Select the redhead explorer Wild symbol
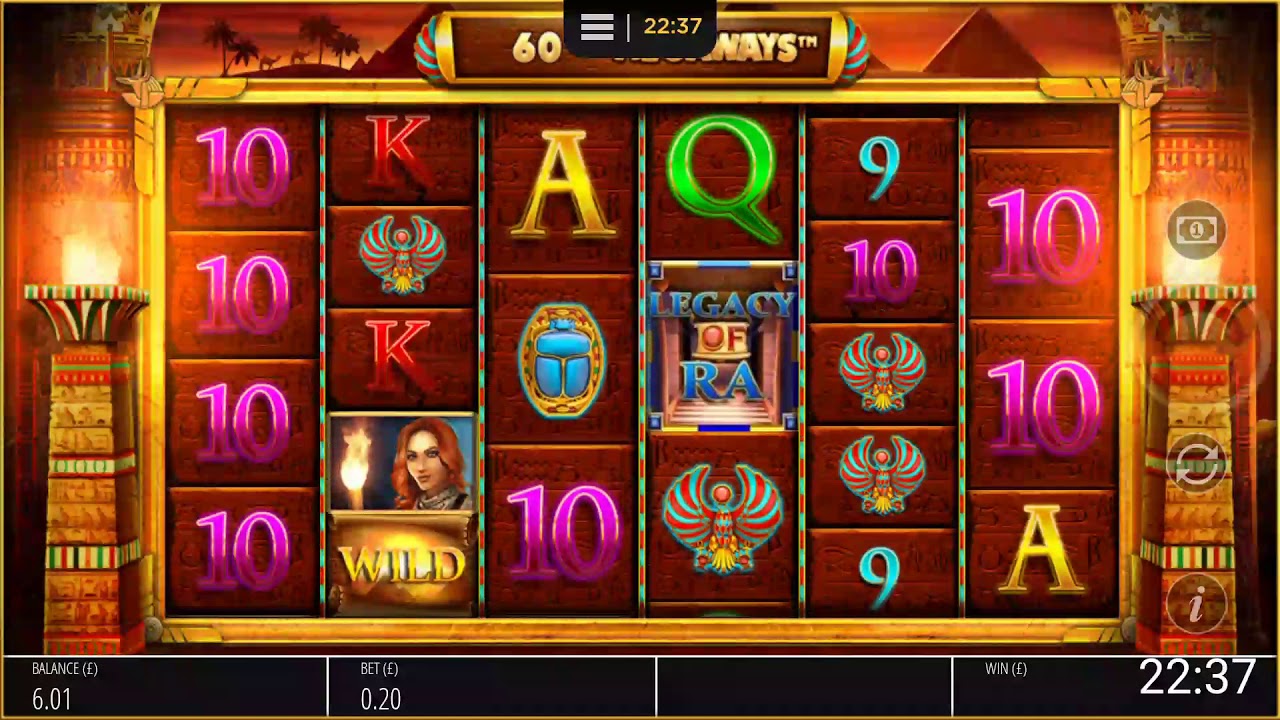The image size is (1280, 720). pyautogui.click(x=402, y=512)
